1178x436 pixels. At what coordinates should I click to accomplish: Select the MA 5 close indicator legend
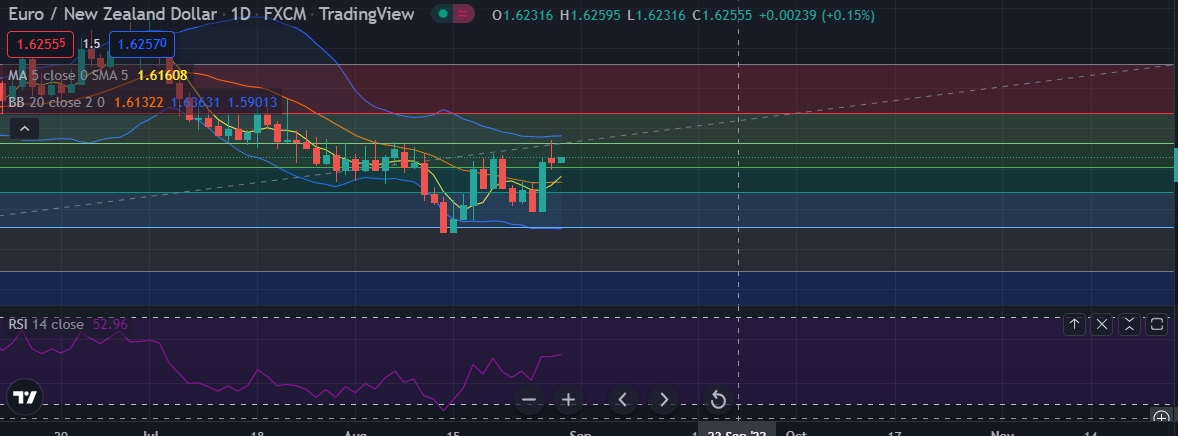coord(68,75)
